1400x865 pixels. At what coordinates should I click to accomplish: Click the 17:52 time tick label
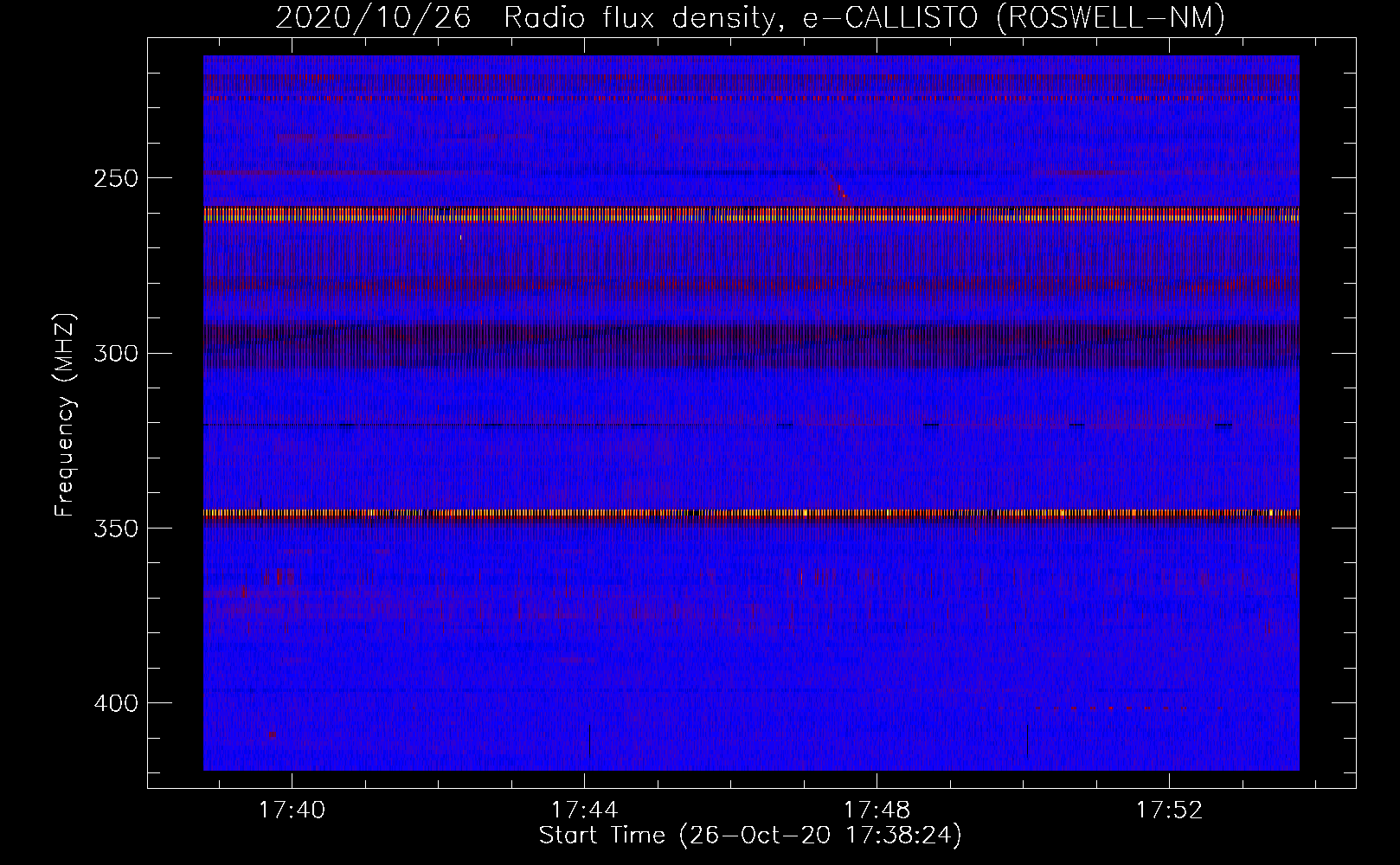click(x=1170, y=810)
